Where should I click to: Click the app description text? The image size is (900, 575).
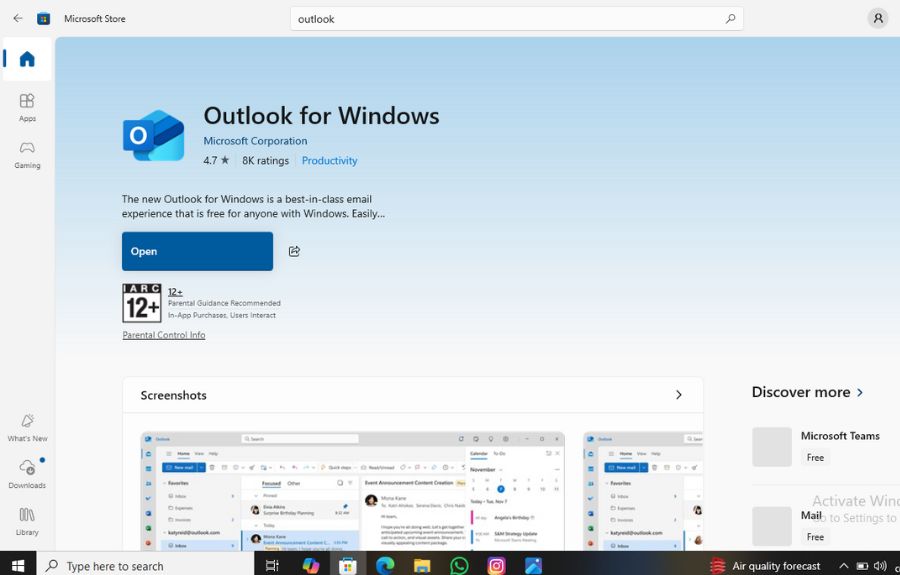[x=253, y=206]
